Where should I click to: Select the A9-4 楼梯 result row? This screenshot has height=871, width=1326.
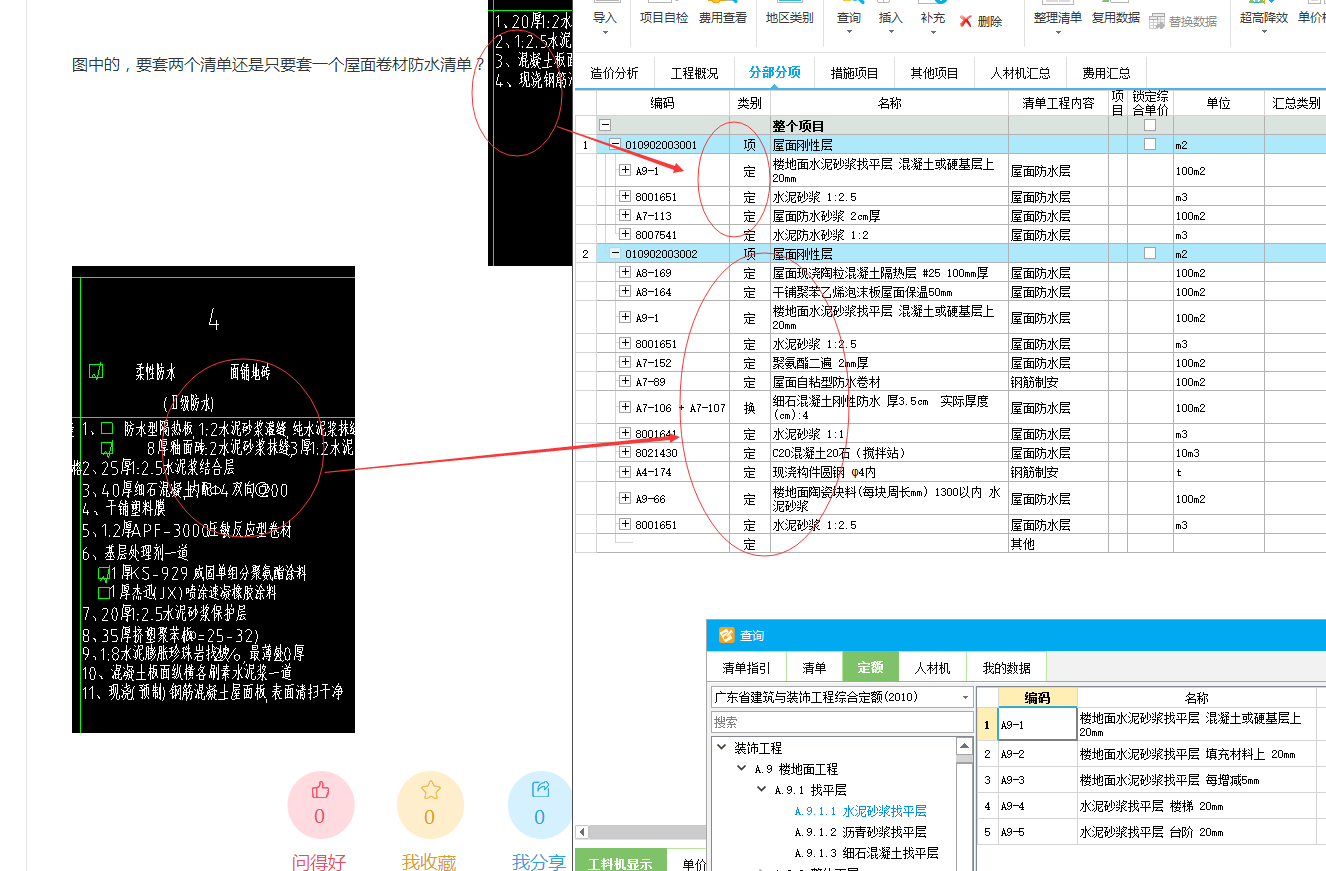click(1150, 806)
